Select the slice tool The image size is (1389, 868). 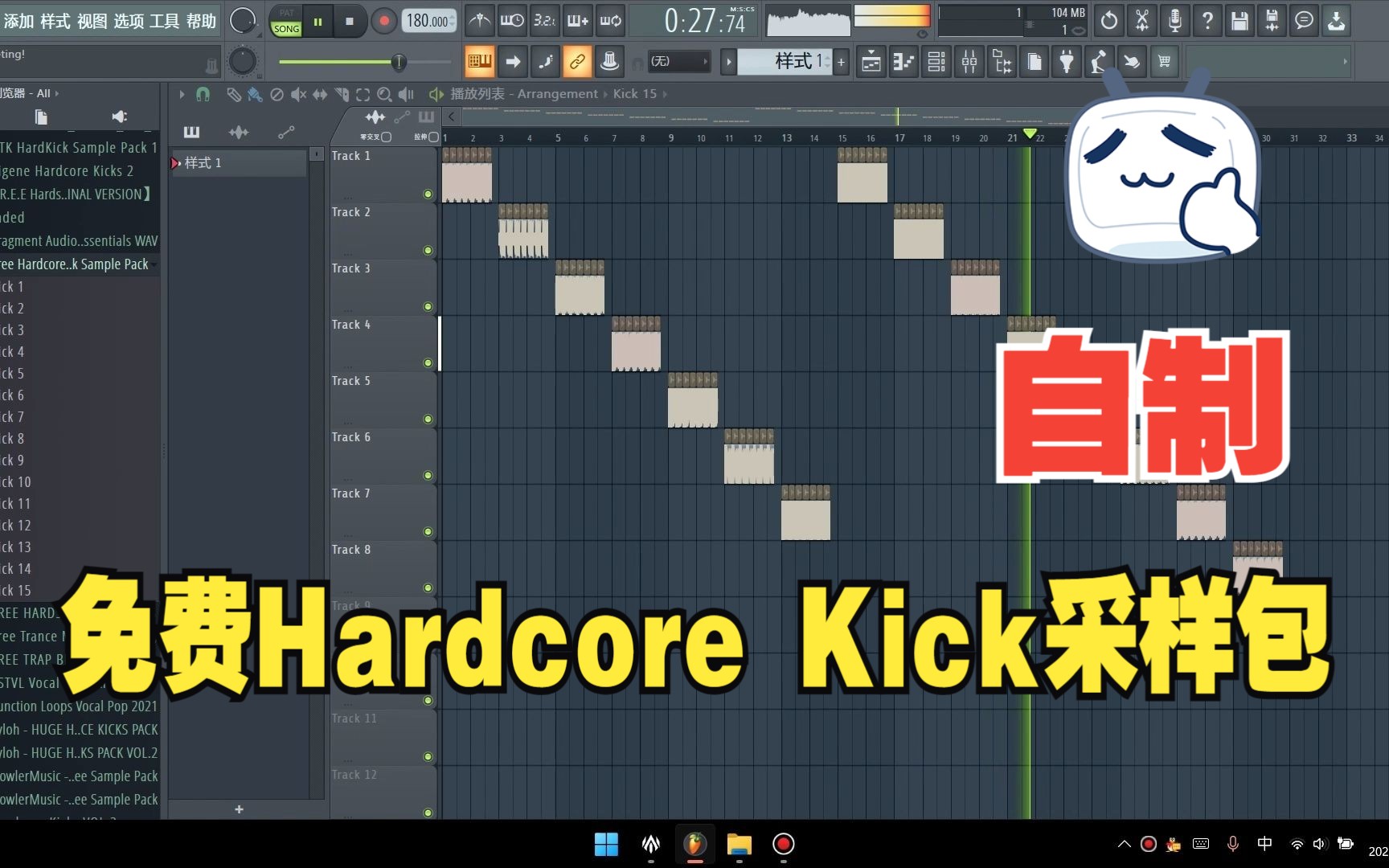point(342,94)
